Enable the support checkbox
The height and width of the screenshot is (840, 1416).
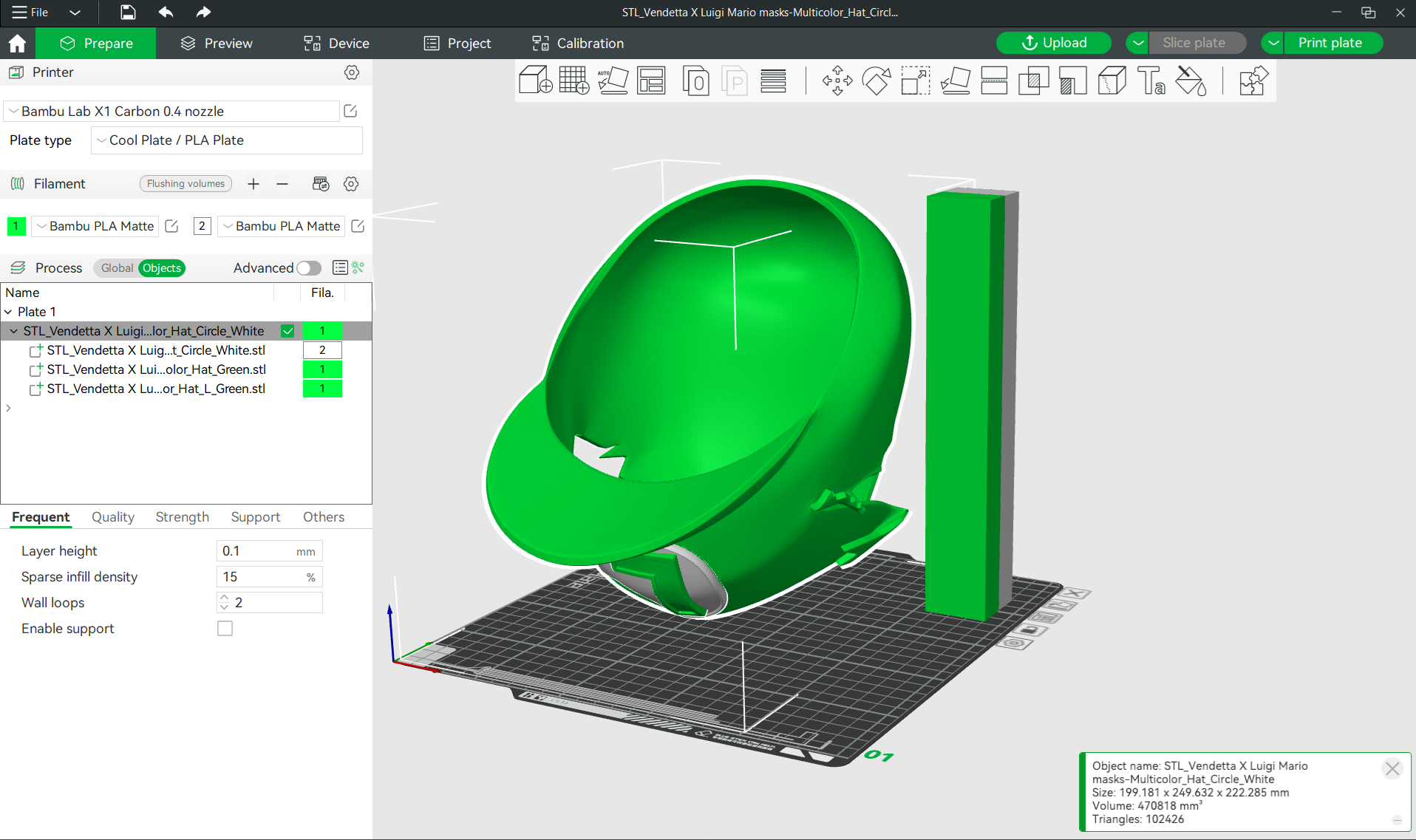[225, 629]
